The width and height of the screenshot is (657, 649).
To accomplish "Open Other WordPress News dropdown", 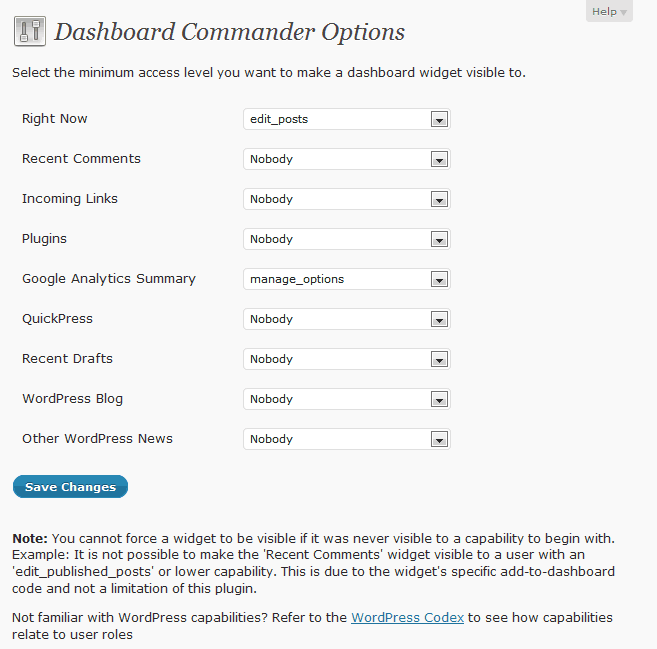I will point(347,440).
